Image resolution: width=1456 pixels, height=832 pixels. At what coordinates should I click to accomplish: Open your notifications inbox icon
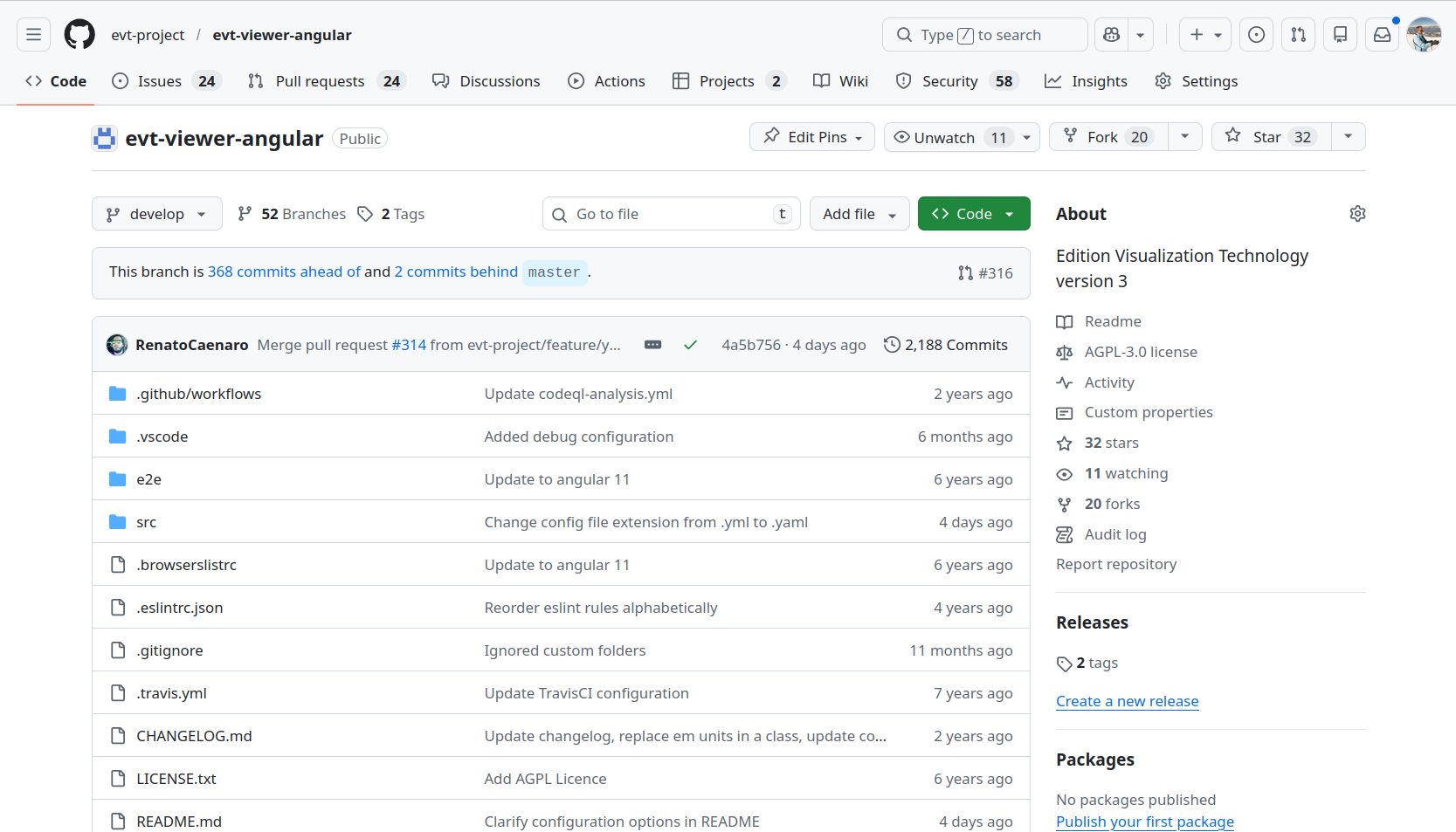click(x=1382, y=34)
